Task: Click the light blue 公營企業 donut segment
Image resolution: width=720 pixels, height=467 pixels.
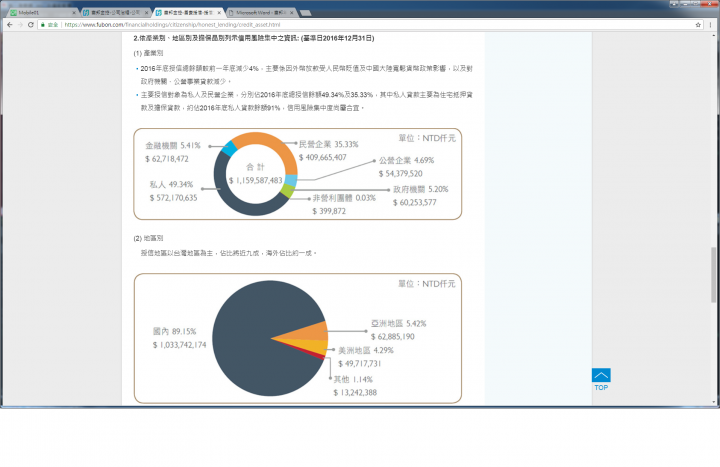Action: point(291,180)
